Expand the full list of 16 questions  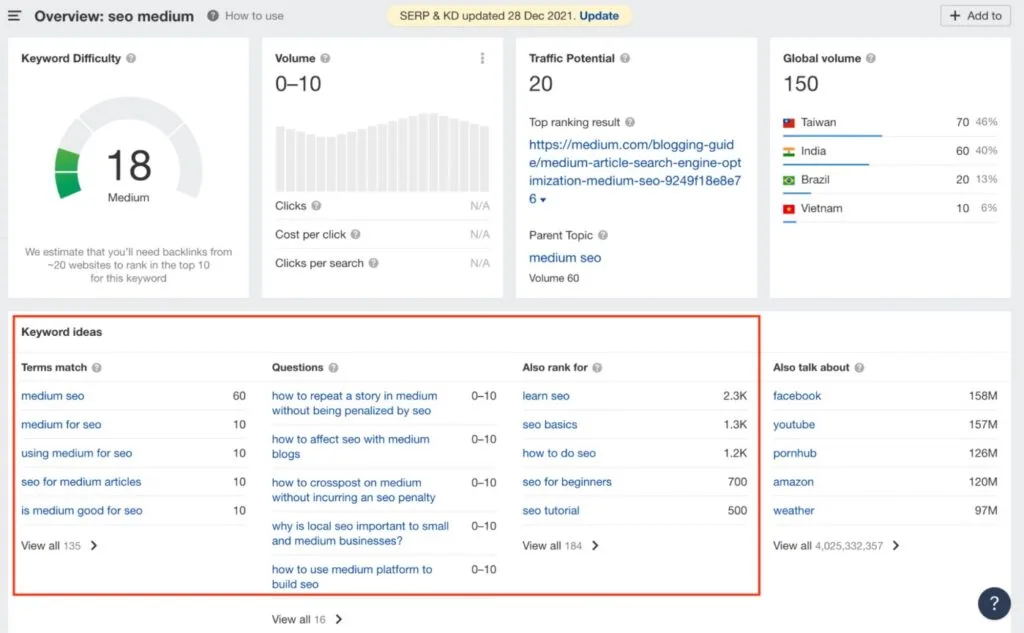click(x=302, y=619)
